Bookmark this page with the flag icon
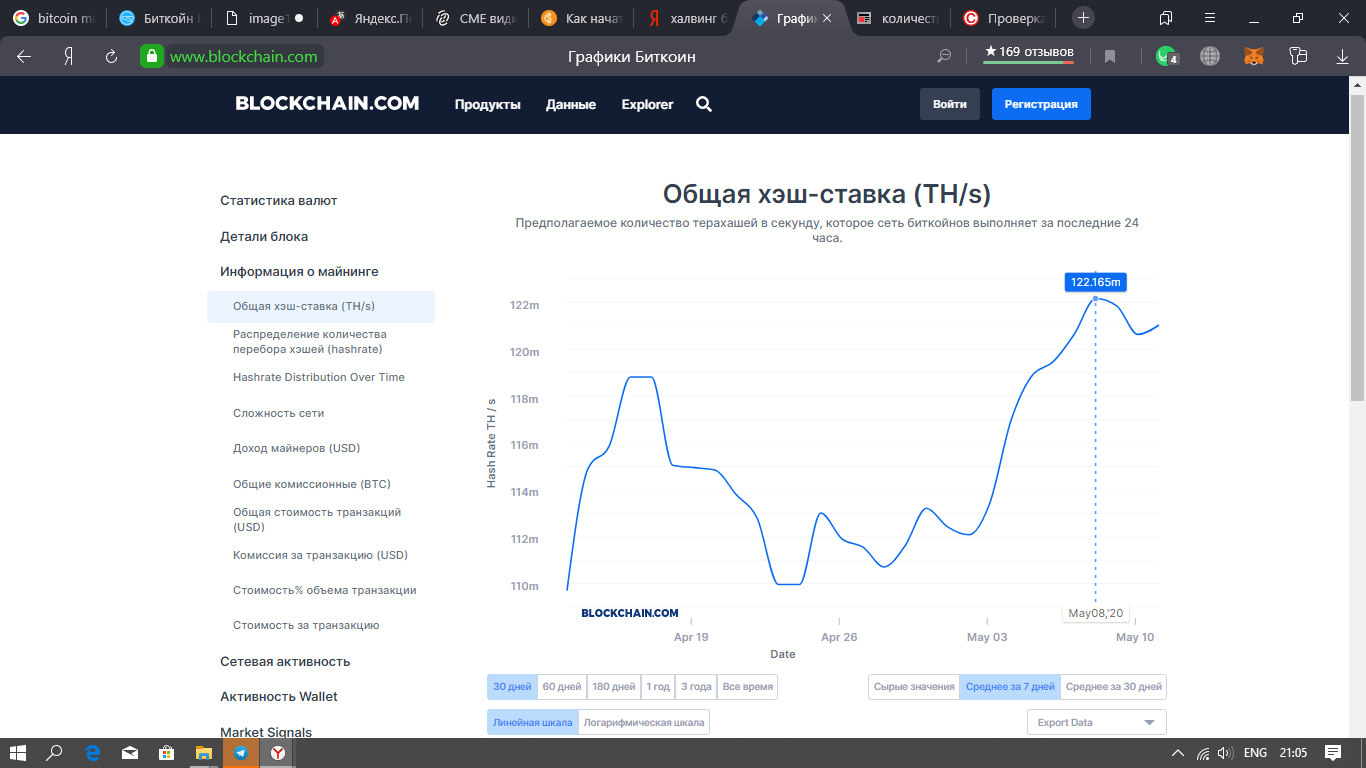 (x=1110, y=57)
